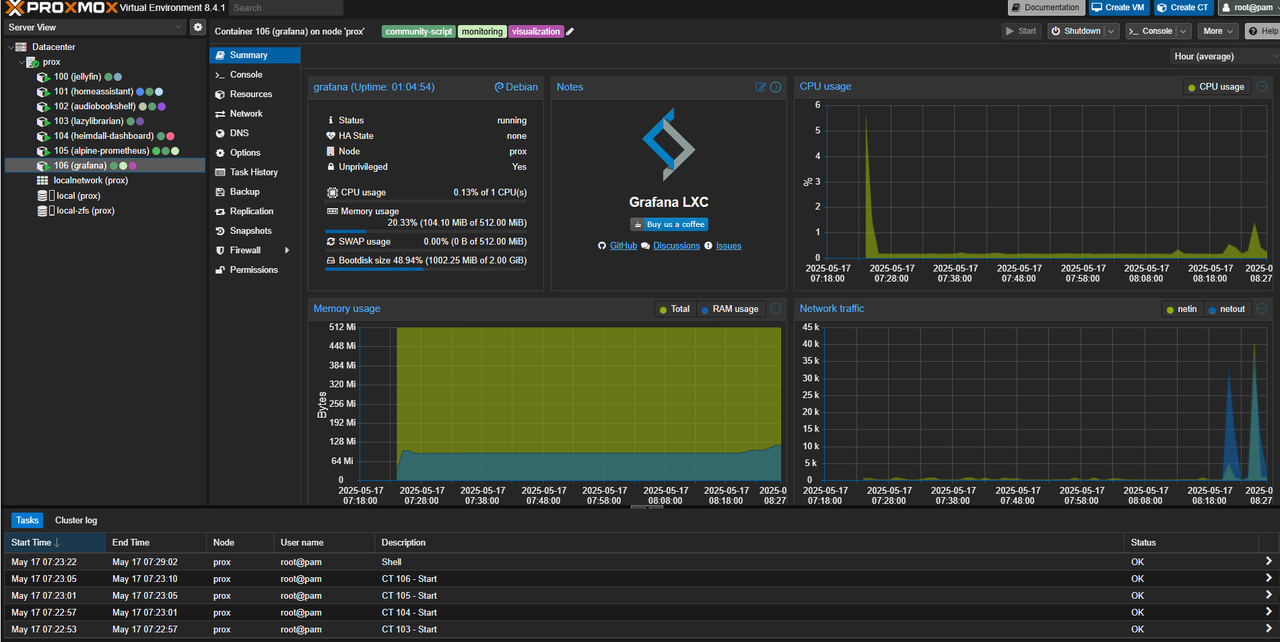Image resolution: width=1280 pixels, height=642 pixels.
Task: Open the Backup menu item
Action: click(255, 192)
